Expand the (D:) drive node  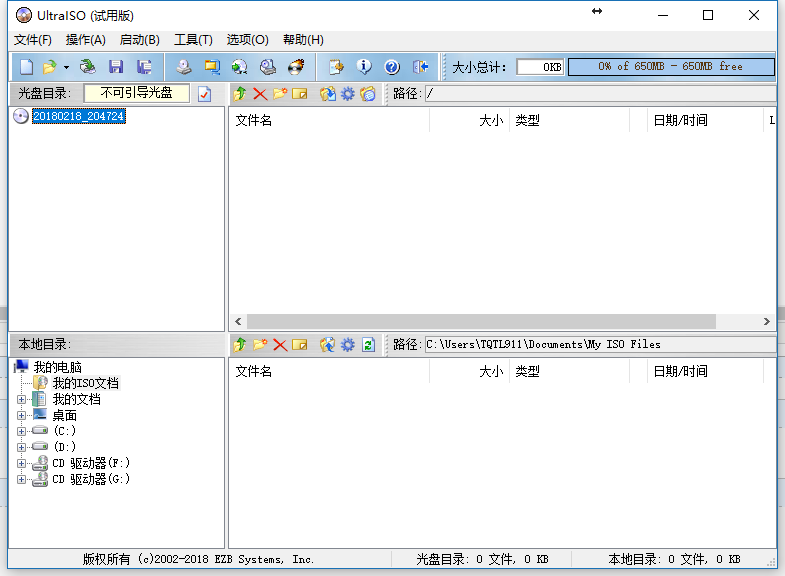21,447
